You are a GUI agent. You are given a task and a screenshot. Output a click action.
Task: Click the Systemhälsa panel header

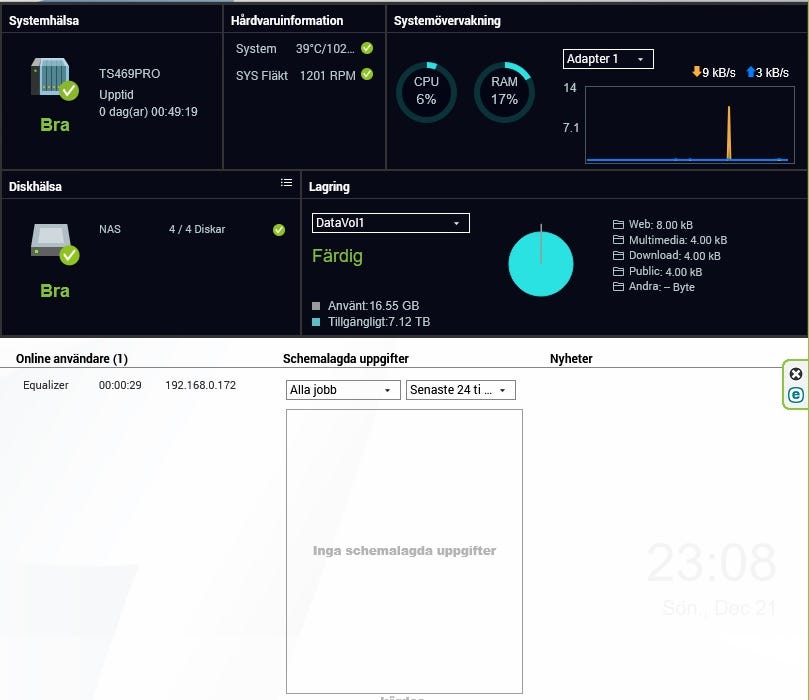coord(44,20)
